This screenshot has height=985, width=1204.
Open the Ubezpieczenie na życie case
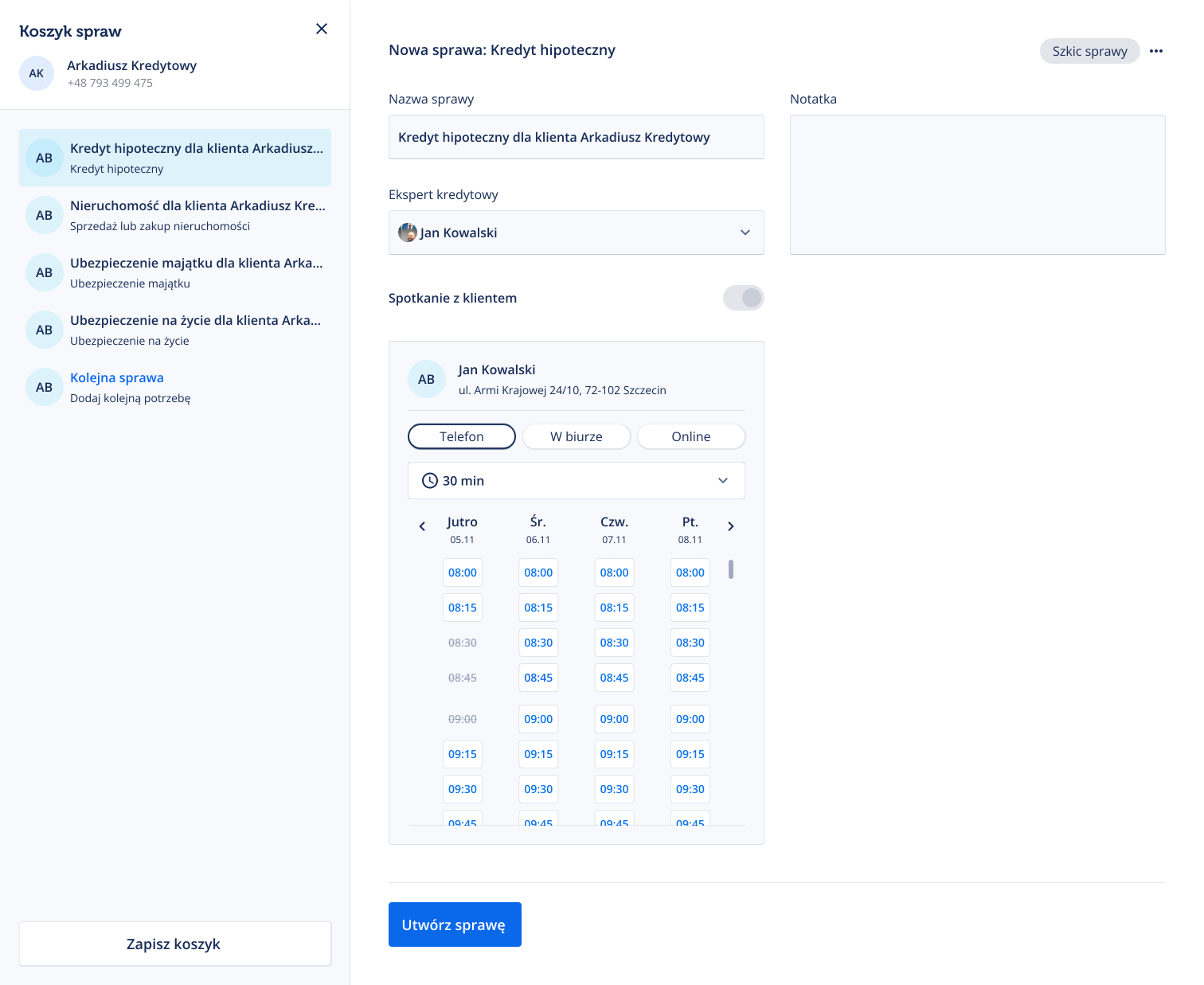tap(175, 330)
